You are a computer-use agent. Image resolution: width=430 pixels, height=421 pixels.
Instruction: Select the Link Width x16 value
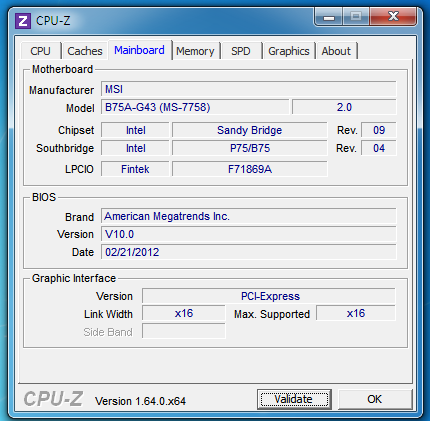click(184, 313)
